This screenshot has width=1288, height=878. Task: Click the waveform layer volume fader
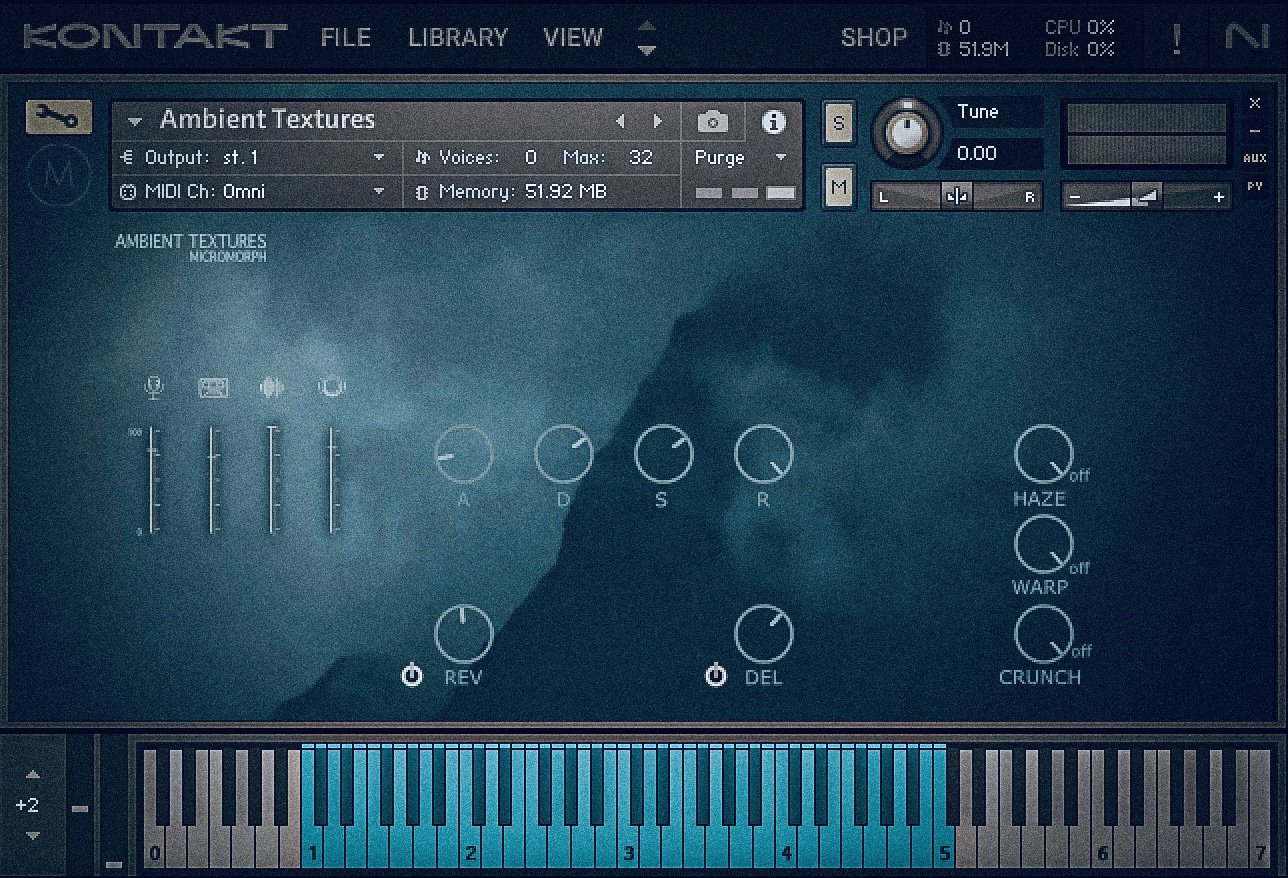click(271, 479)
